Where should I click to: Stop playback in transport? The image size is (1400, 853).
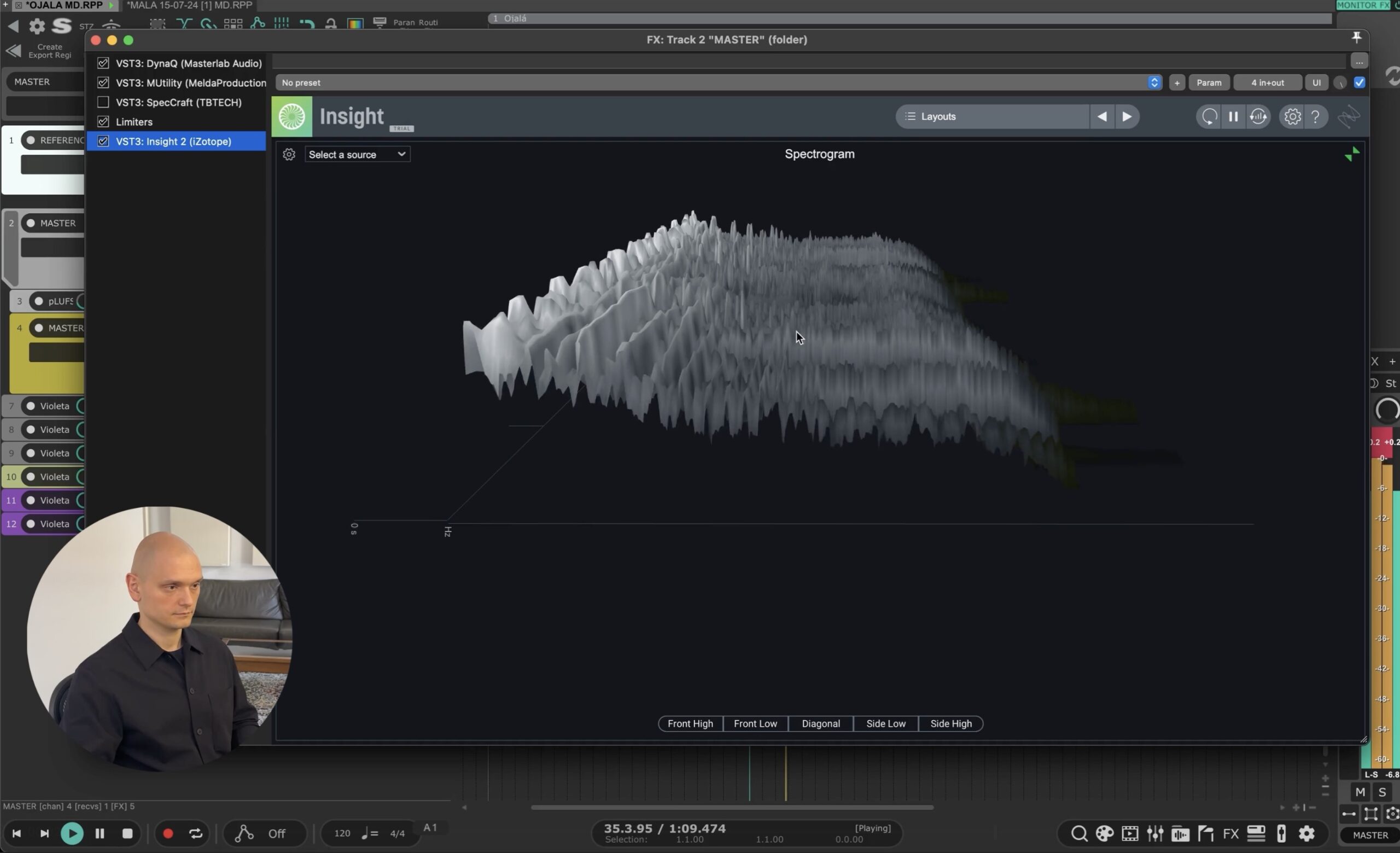(127, 833)
